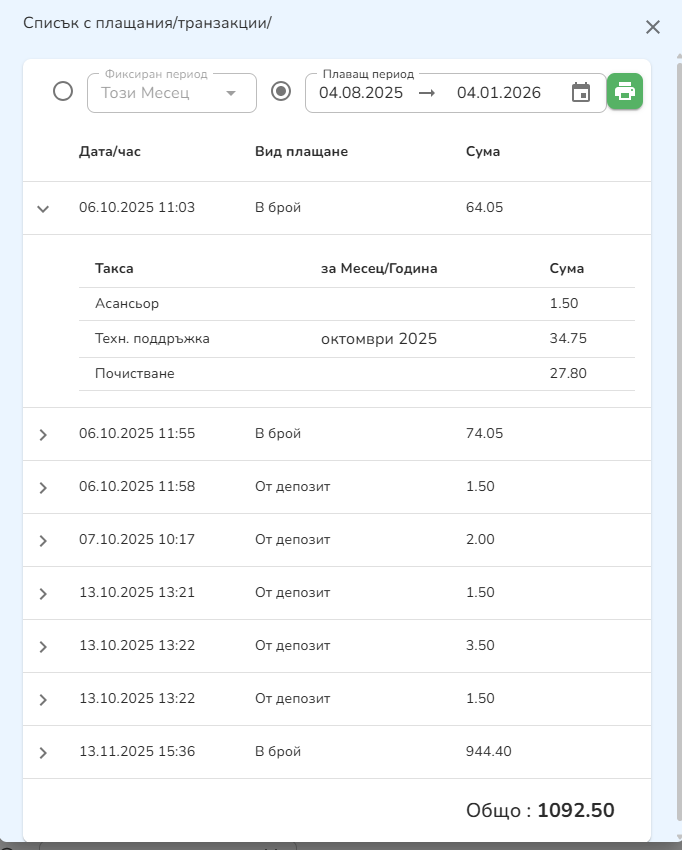Select the Фиксиран период radio button
682x850 pixels.
[63, 92]
